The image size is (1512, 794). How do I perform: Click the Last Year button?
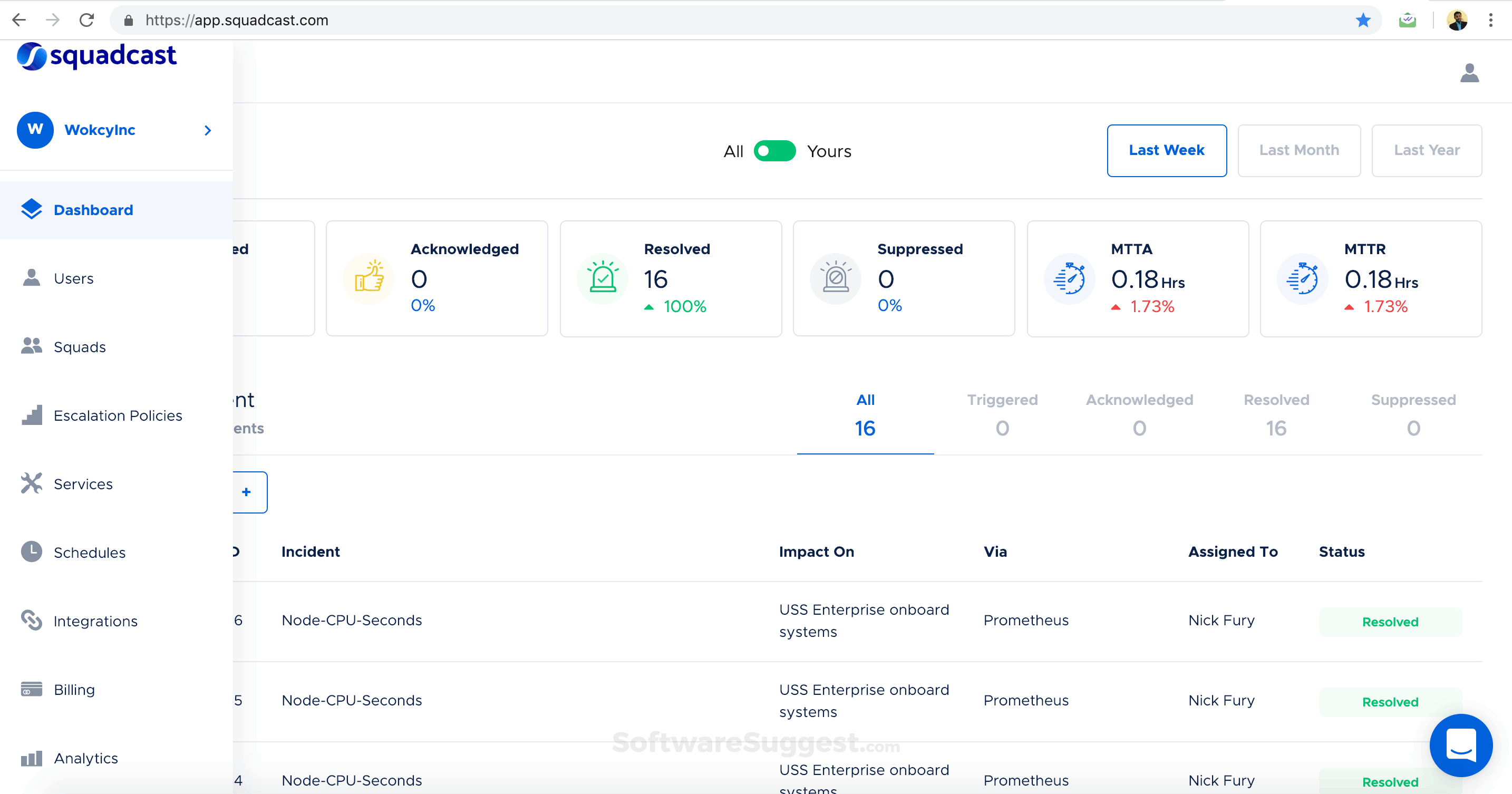pyautogui.click(x=1426, y=150)
